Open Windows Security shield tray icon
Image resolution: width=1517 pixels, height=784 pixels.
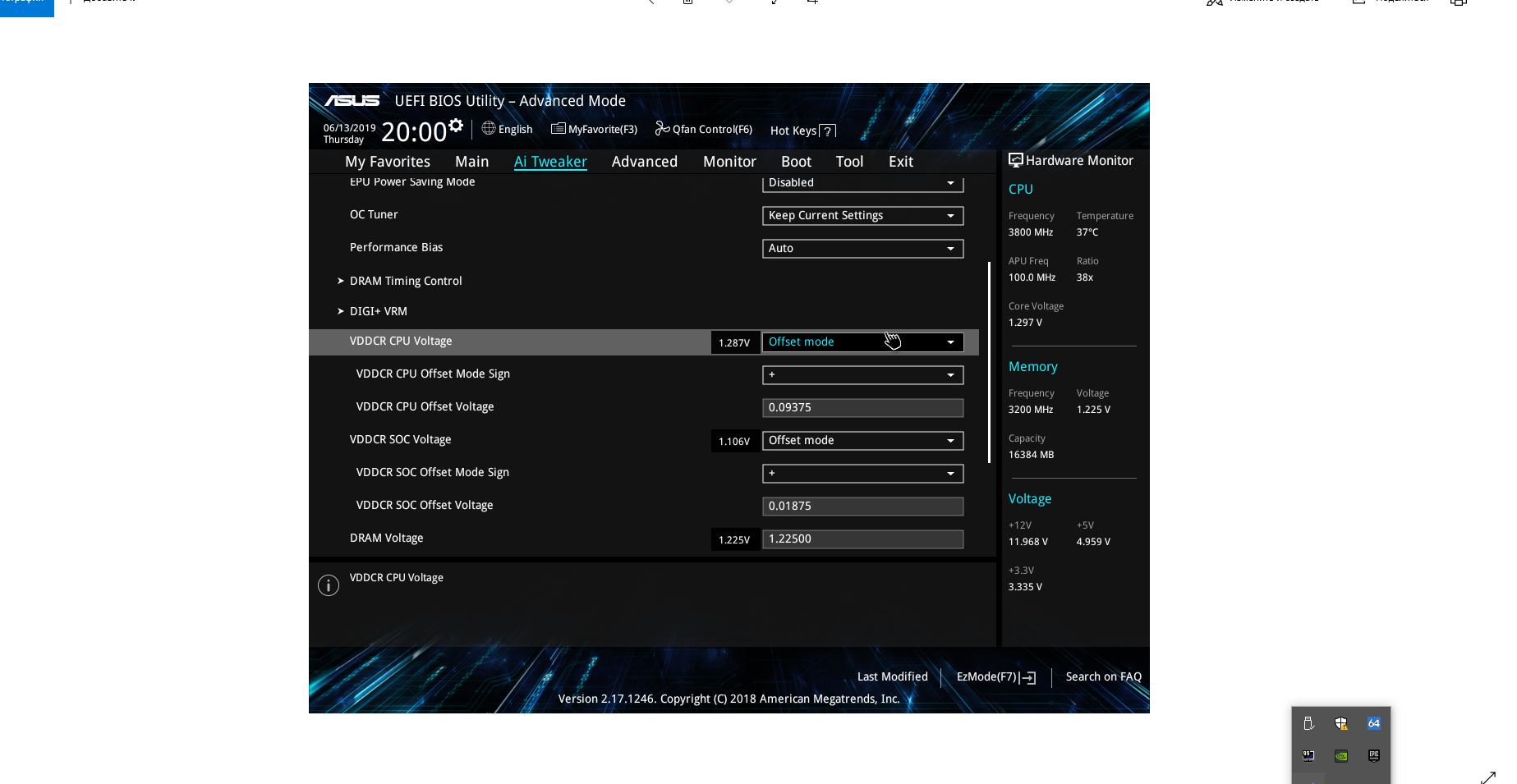point(1341,723)
